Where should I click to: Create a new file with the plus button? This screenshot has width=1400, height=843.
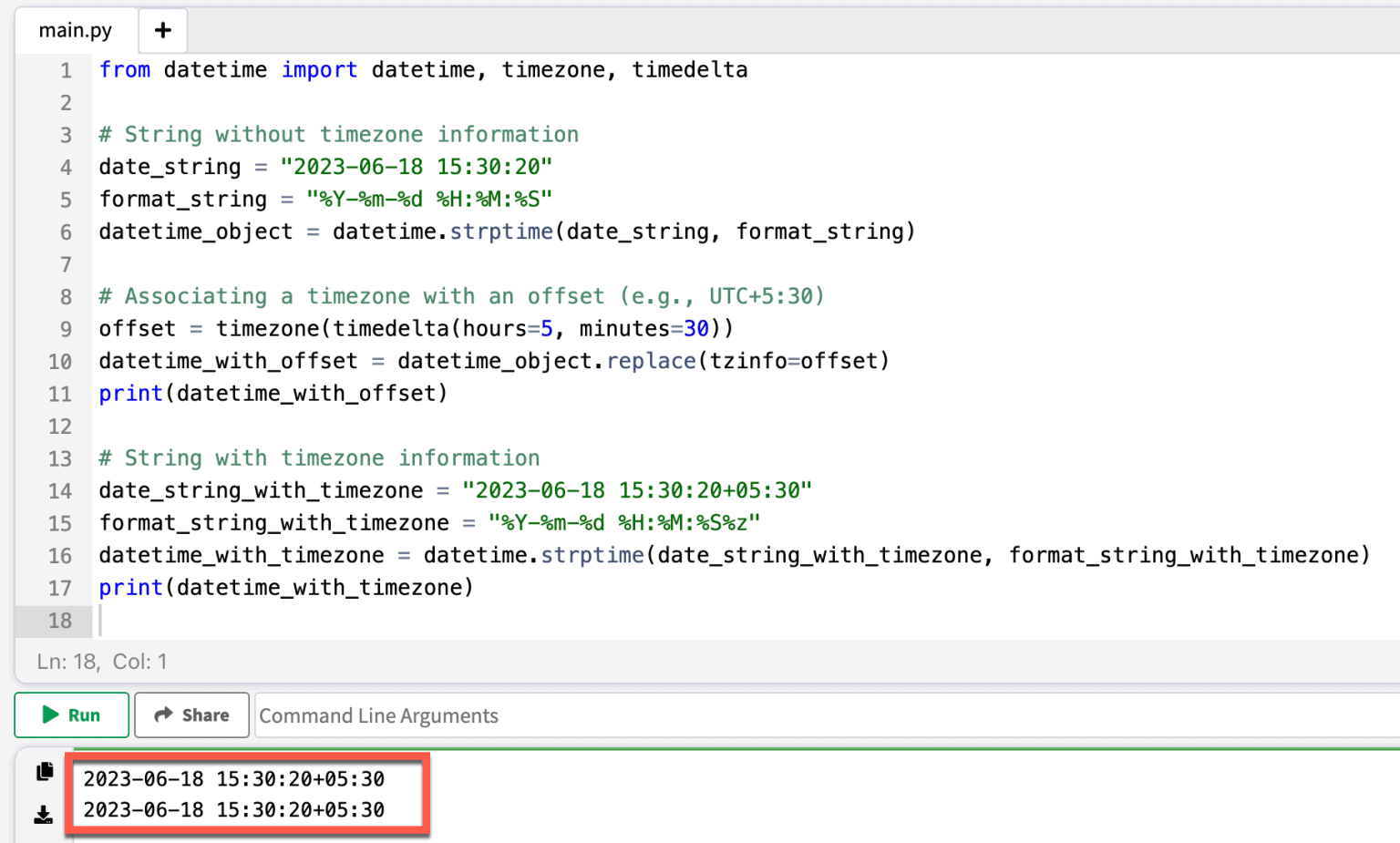click(162, 30)
